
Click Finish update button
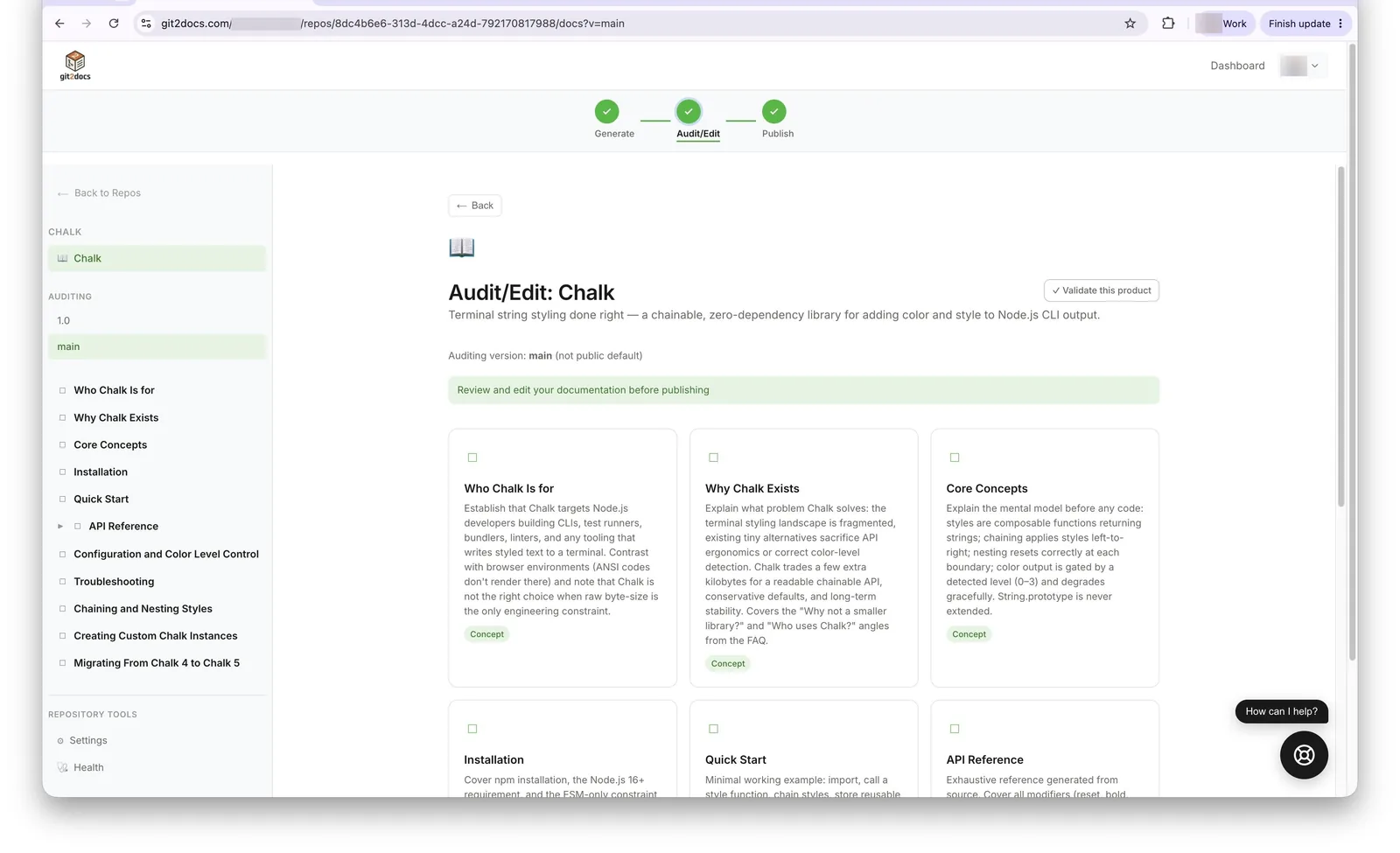click(1305, 24)
